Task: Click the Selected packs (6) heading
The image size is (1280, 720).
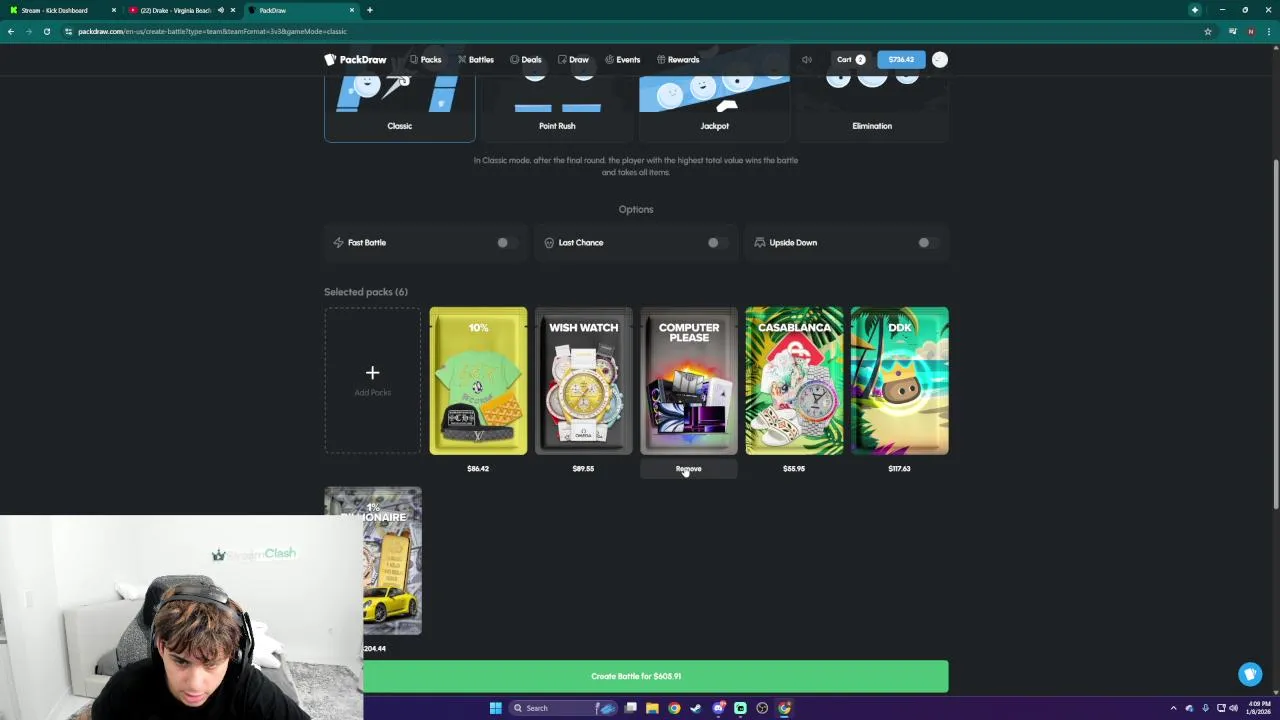Action: coord(366,292)
